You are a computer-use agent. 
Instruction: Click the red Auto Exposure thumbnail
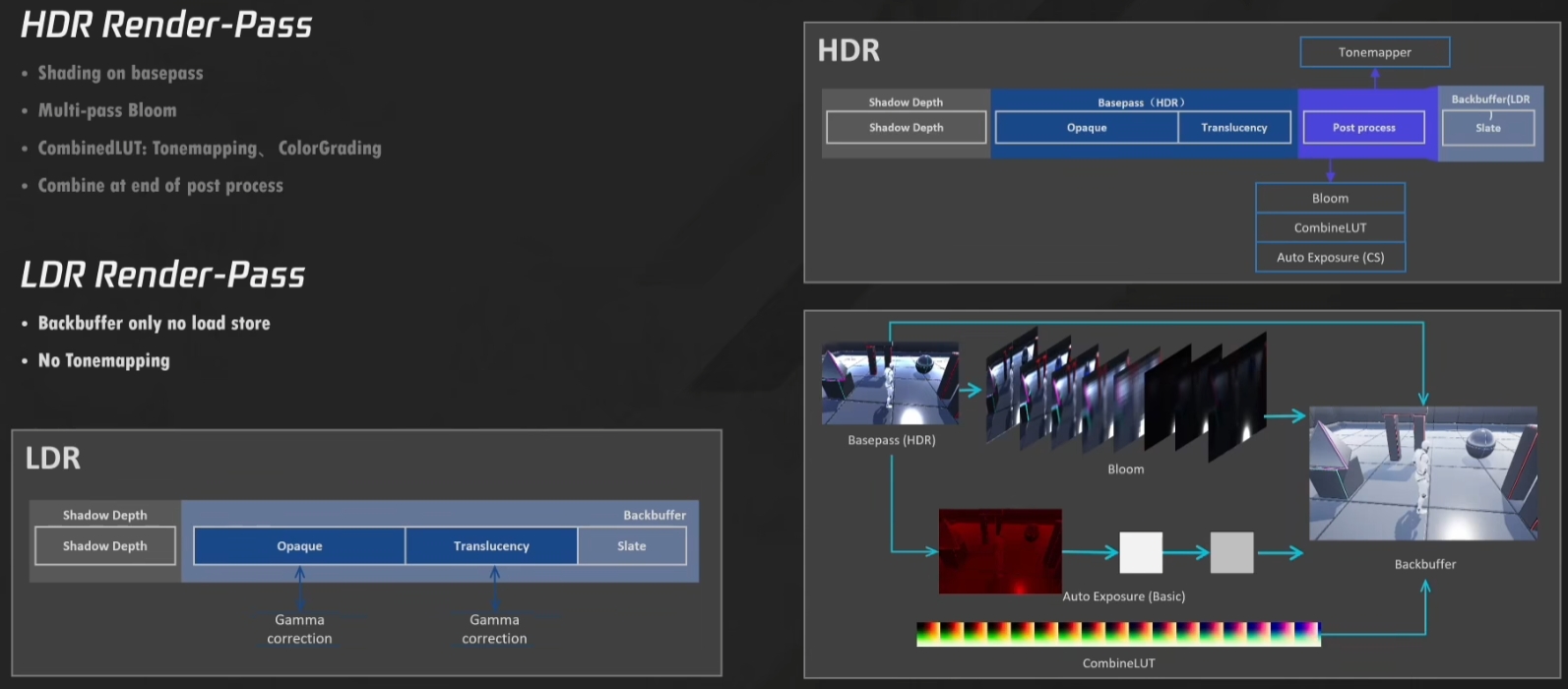999,551
